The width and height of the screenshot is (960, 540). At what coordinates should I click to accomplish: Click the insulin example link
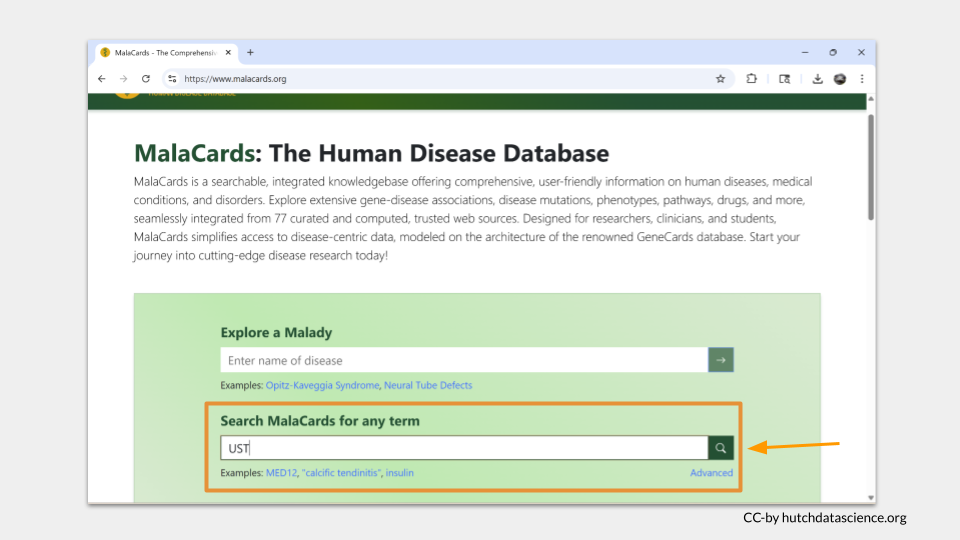point(399,473)
